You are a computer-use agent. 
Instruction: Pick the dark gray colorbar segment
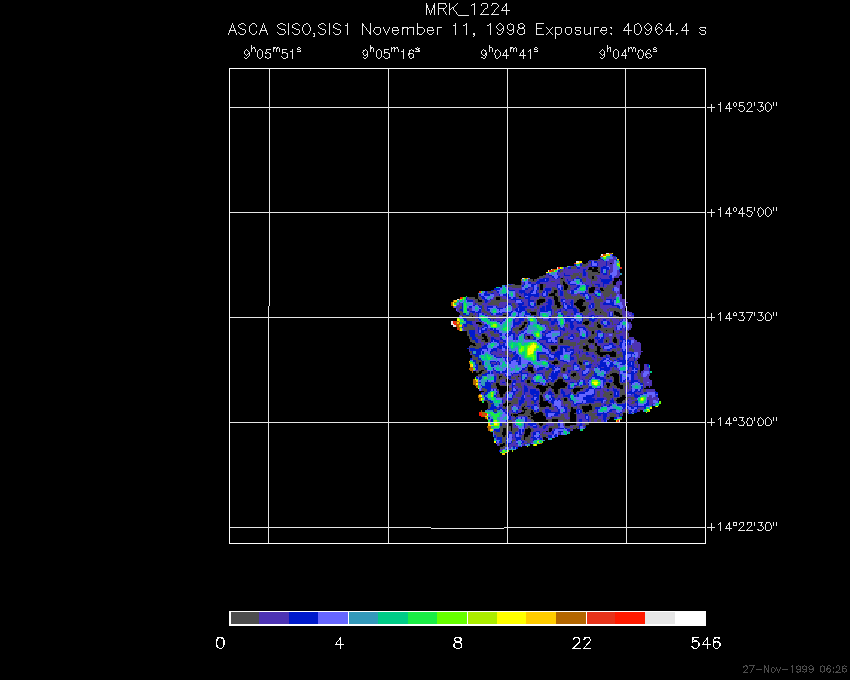click(245, 618)
